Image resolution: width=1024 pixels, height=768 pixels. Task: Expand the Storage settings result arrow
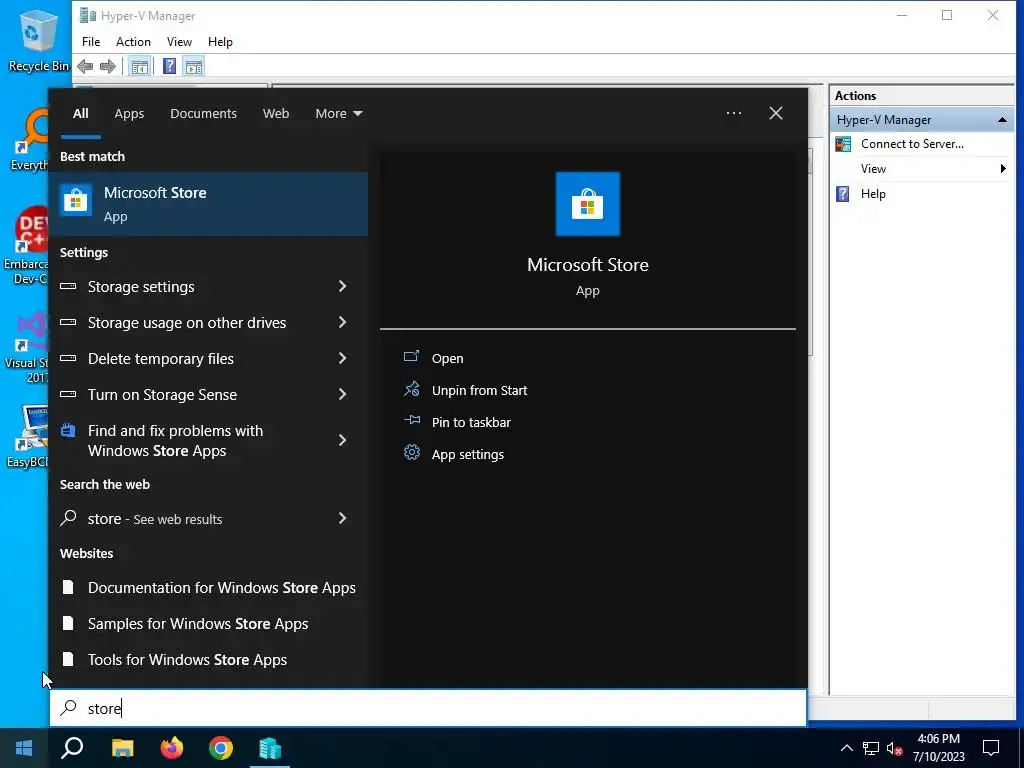[x=342, y=286]
